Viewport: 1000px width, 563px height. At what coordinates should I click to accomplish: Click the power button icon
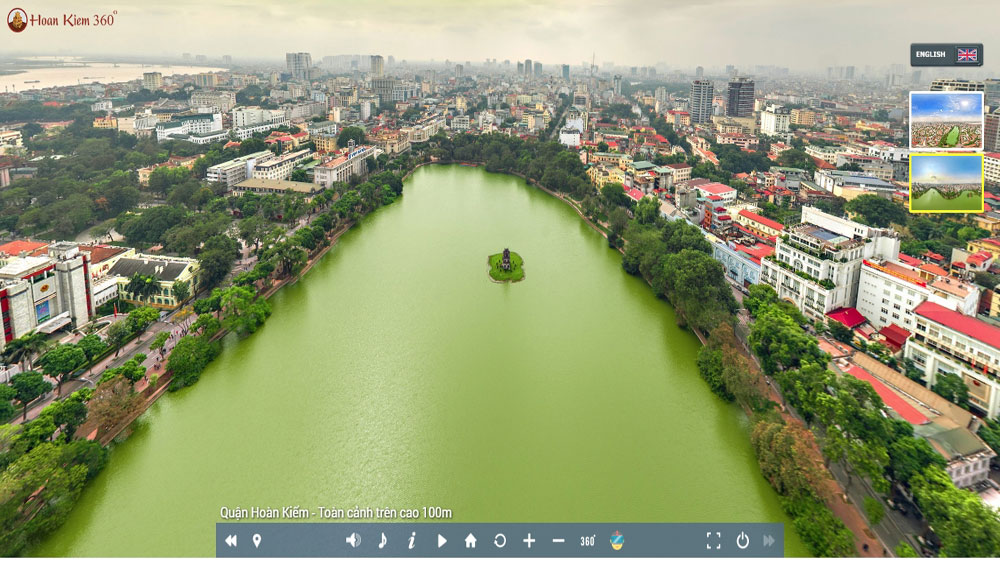(742, 541)
